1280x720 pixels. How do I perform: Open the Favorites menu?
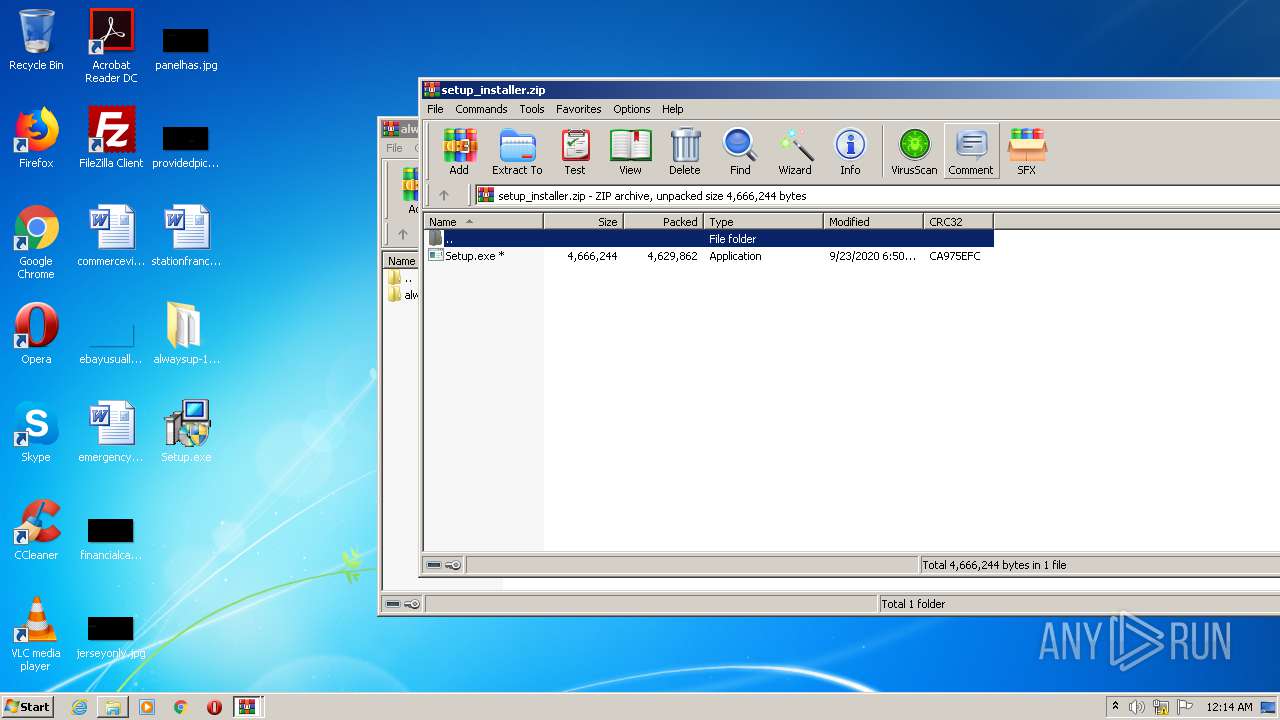click(x=578, y=109)
